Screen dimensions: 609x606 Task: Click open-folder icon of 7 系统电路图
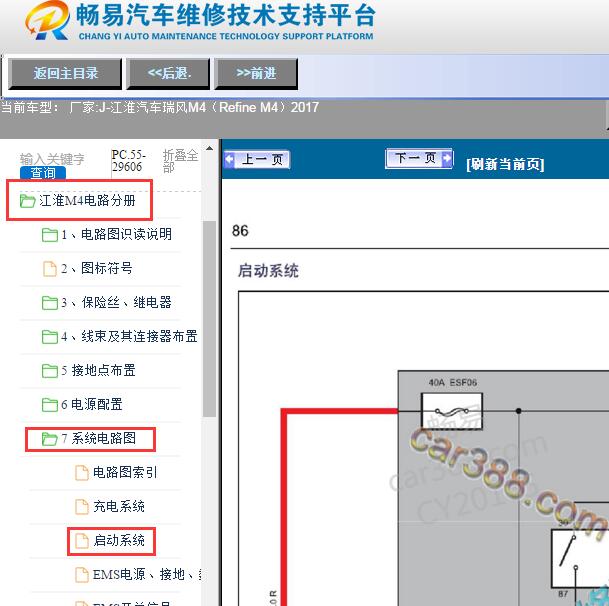(x=50, y=439)
